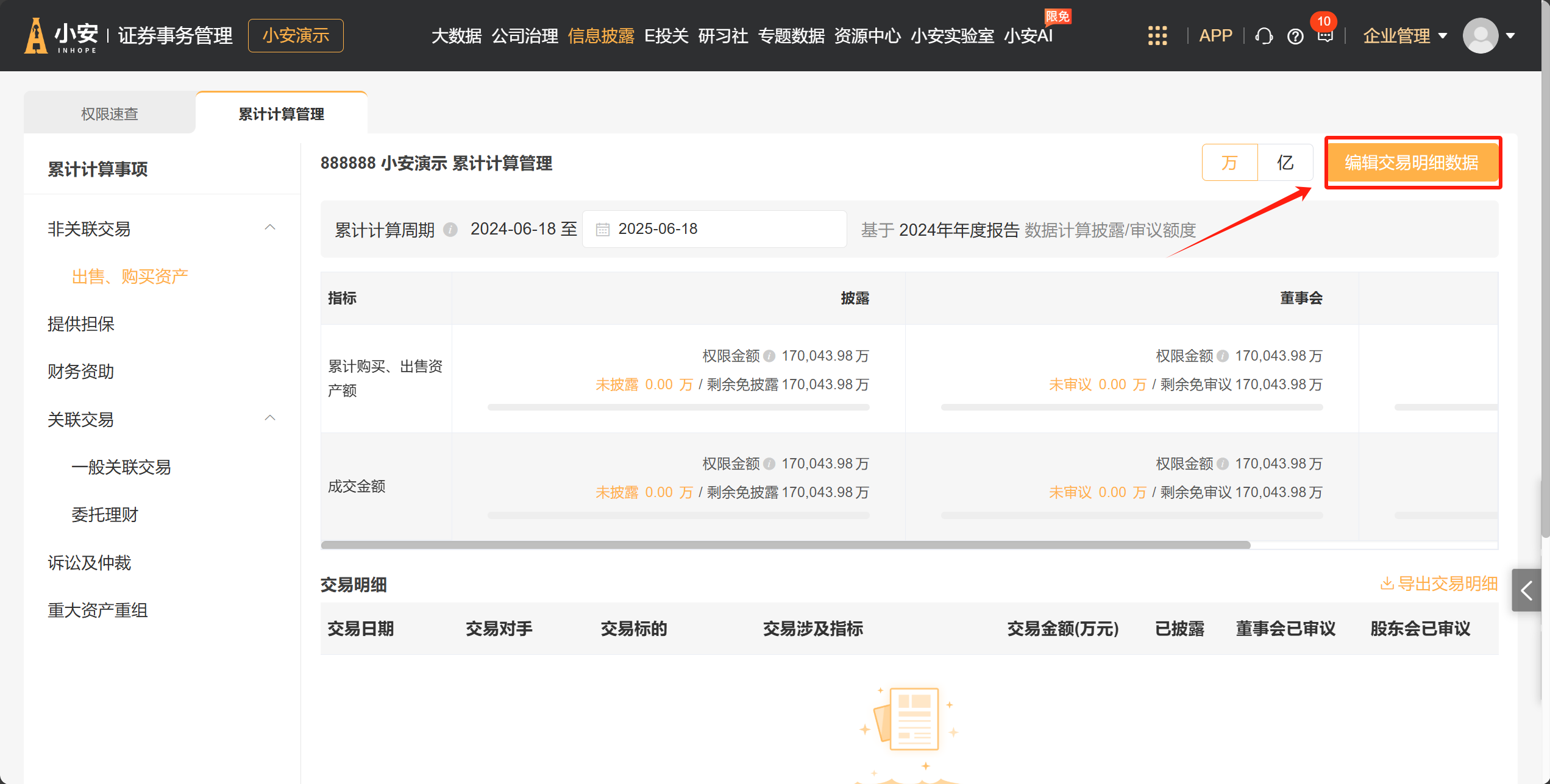
Task: Open the 公司治理 menu
Action: click(x=525, y=36)
